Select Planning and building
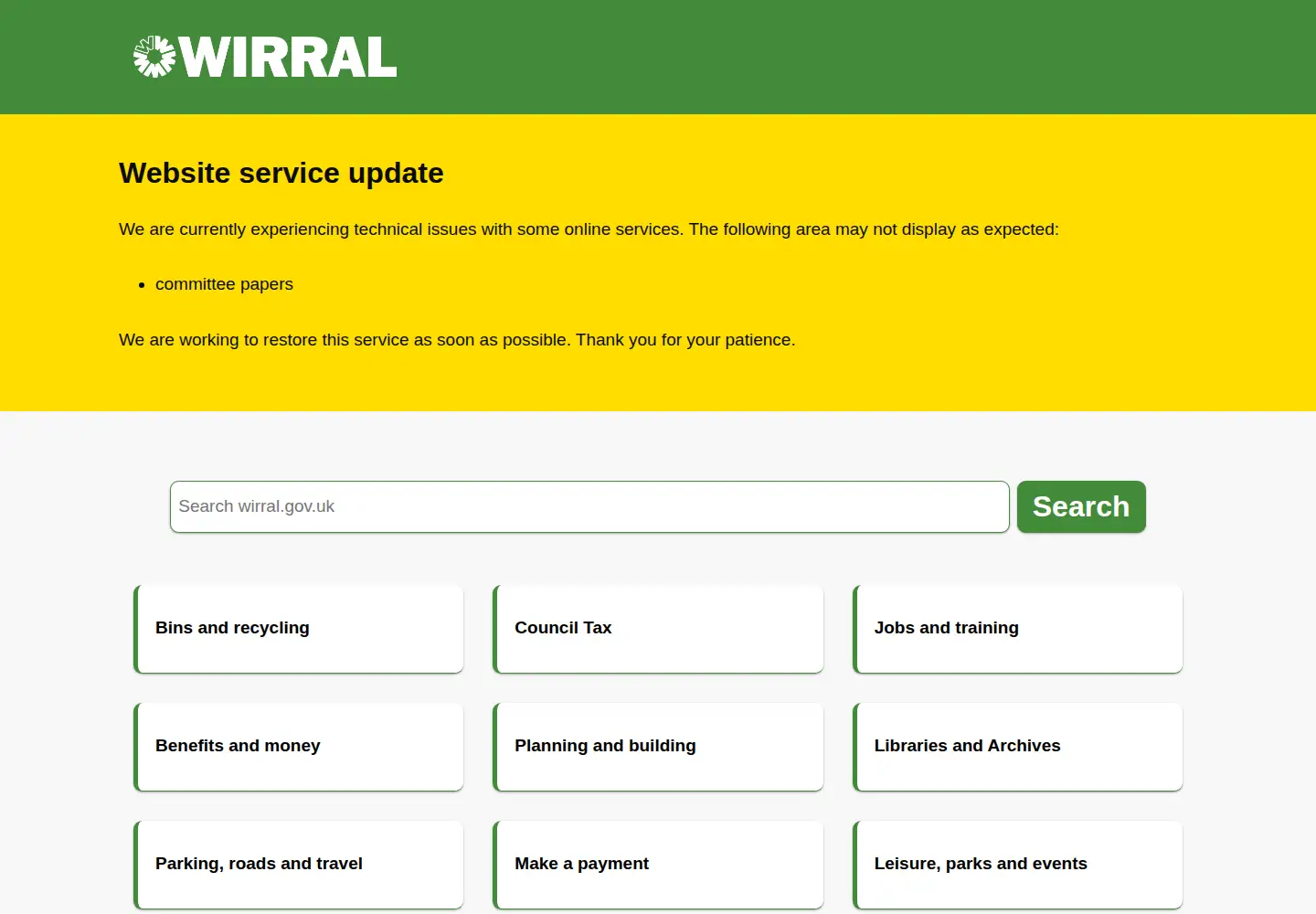The height and width of the screenshot is (914, 1316). [658, 747]
